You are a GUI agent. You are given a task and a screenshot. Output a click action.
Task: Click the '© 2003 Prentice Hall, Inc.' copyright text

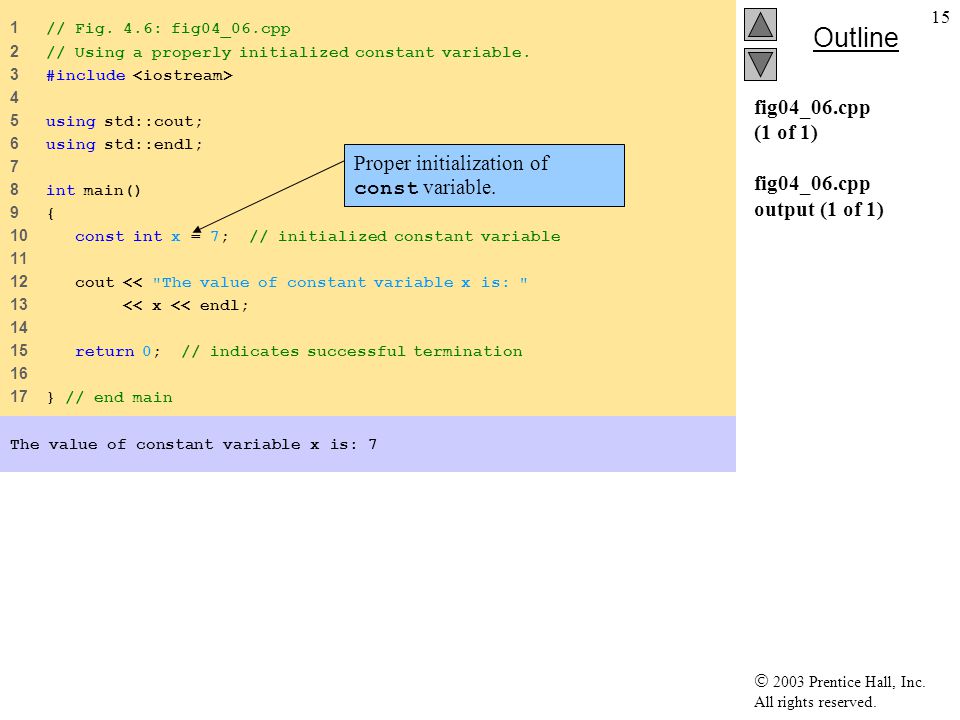click(x=839, y=681)
